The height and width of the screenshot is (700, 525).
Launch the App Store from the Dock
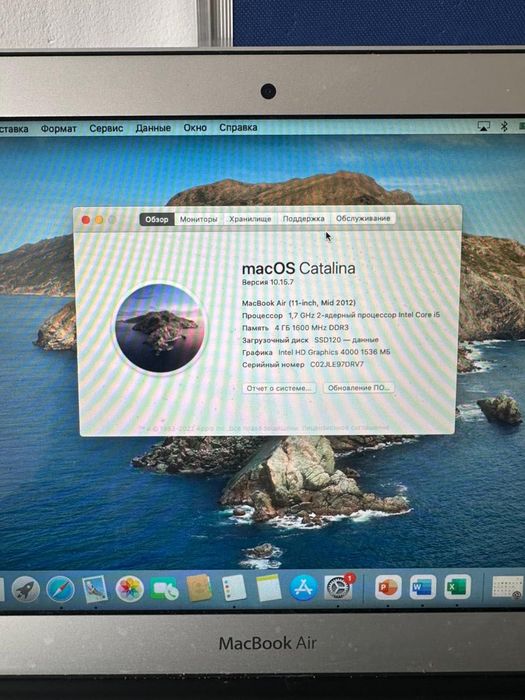pyautogui.click(x=304, y=587)
